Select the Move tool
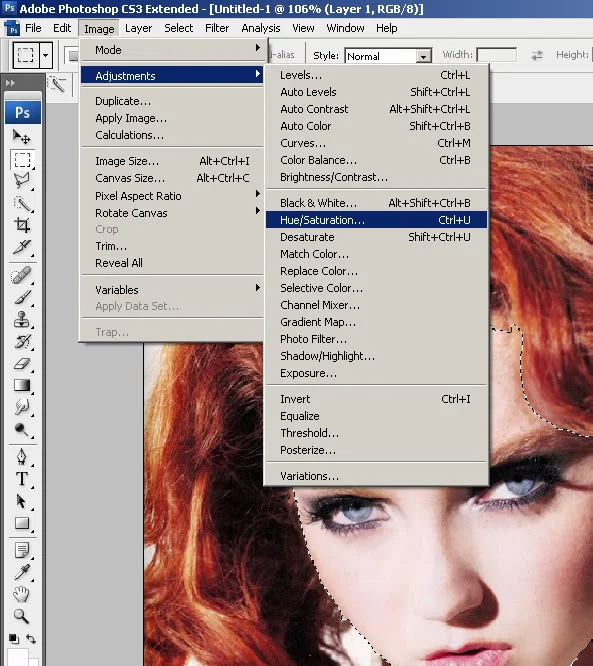Image resolution: width=593 pixels, height=666 pixels. coord(22,137)
